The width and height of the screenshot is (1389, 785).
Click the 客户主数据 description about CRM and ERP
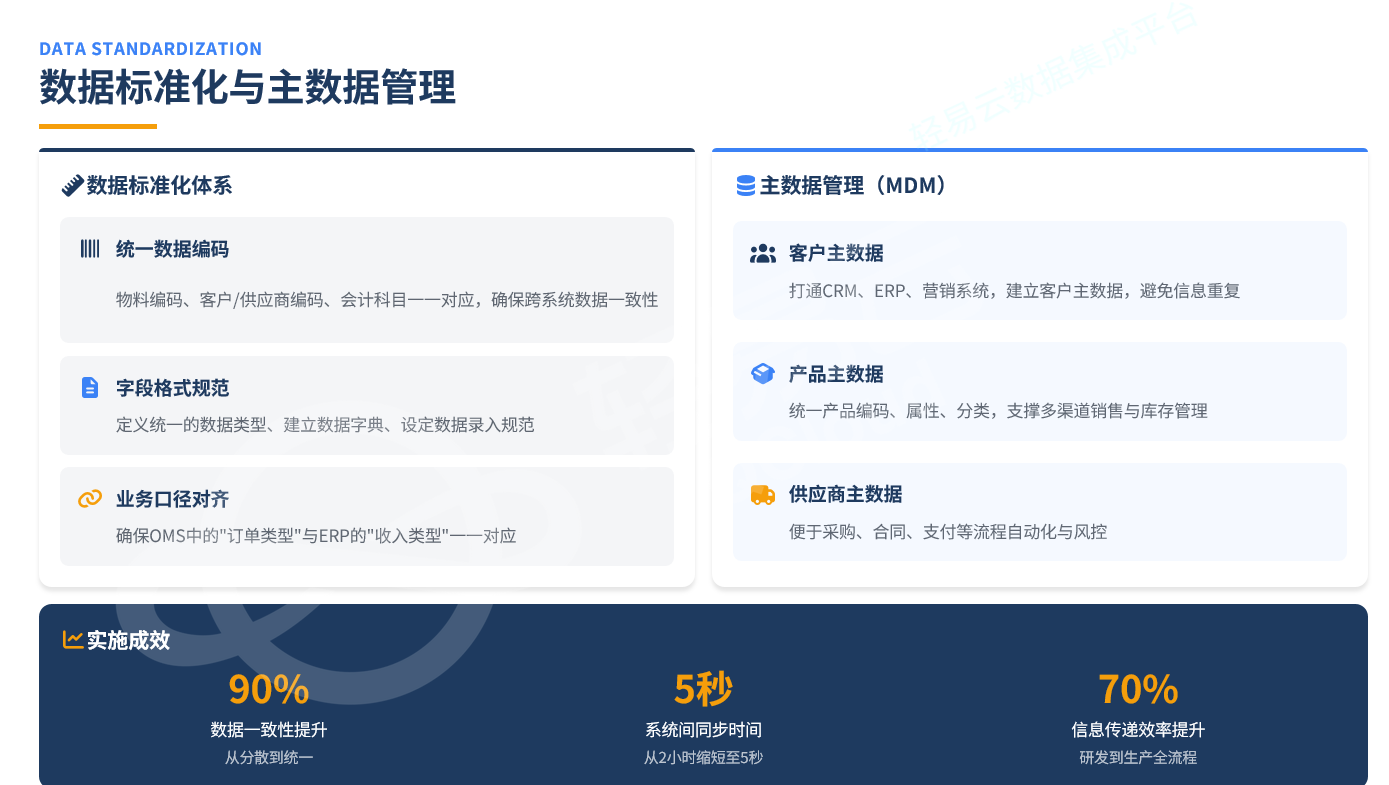pyautogui.click(x=1014, y=291)
